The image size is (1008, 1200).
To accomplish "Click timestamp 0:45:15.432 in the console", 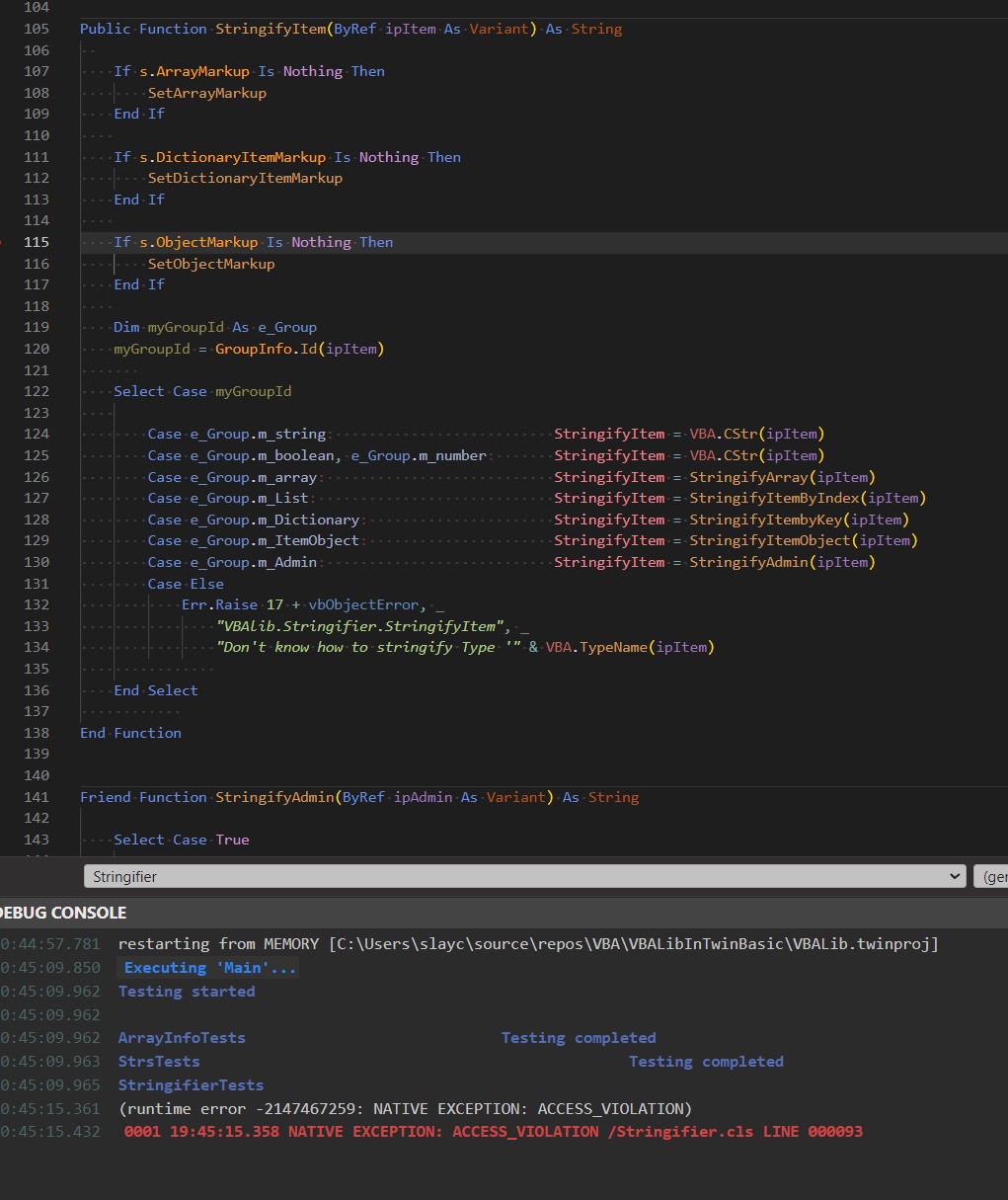I will 49,1131.
